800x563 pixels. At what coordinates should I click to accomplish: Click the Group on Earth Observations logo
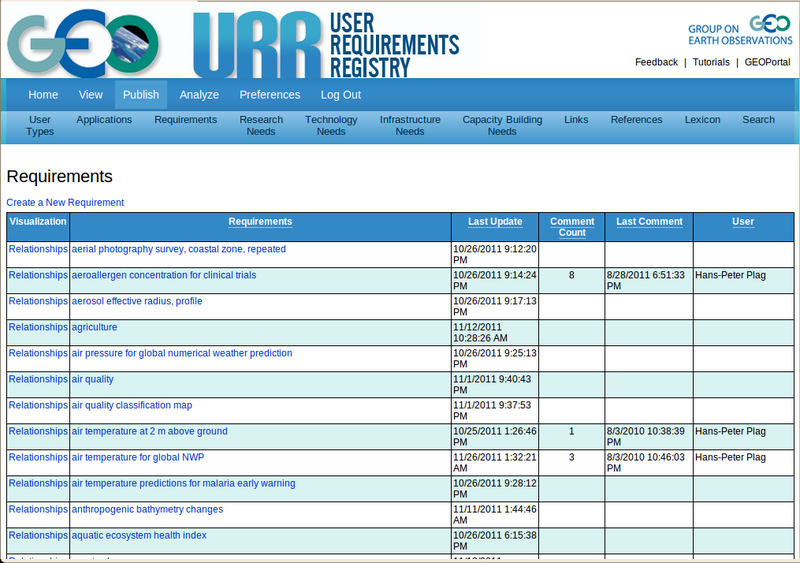[739, 30]
